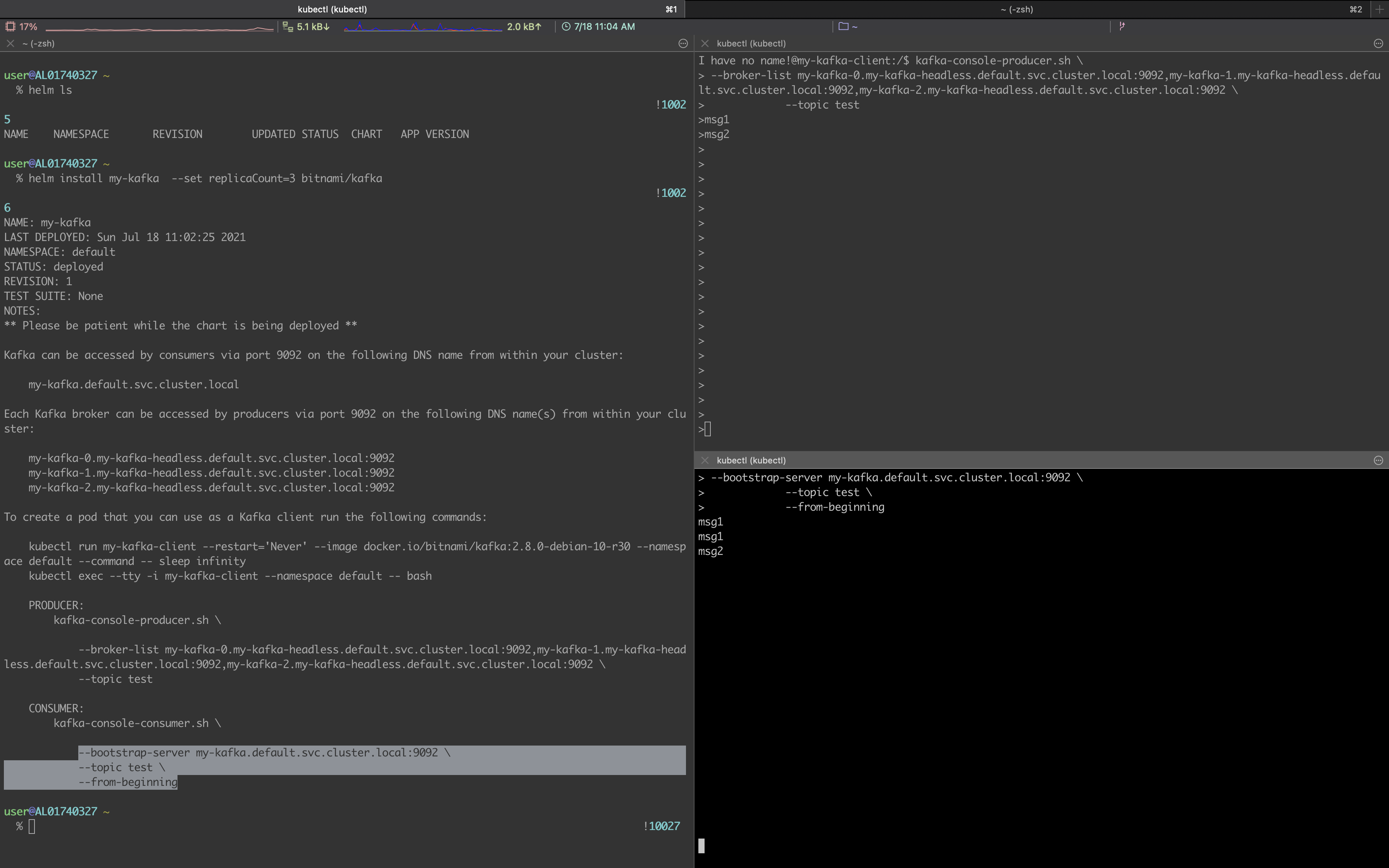The width and height of the screenshot is (1389, 868).
Task: Click the clock icon beside 7/18 11:04 AM
Action: coord(566,26)
